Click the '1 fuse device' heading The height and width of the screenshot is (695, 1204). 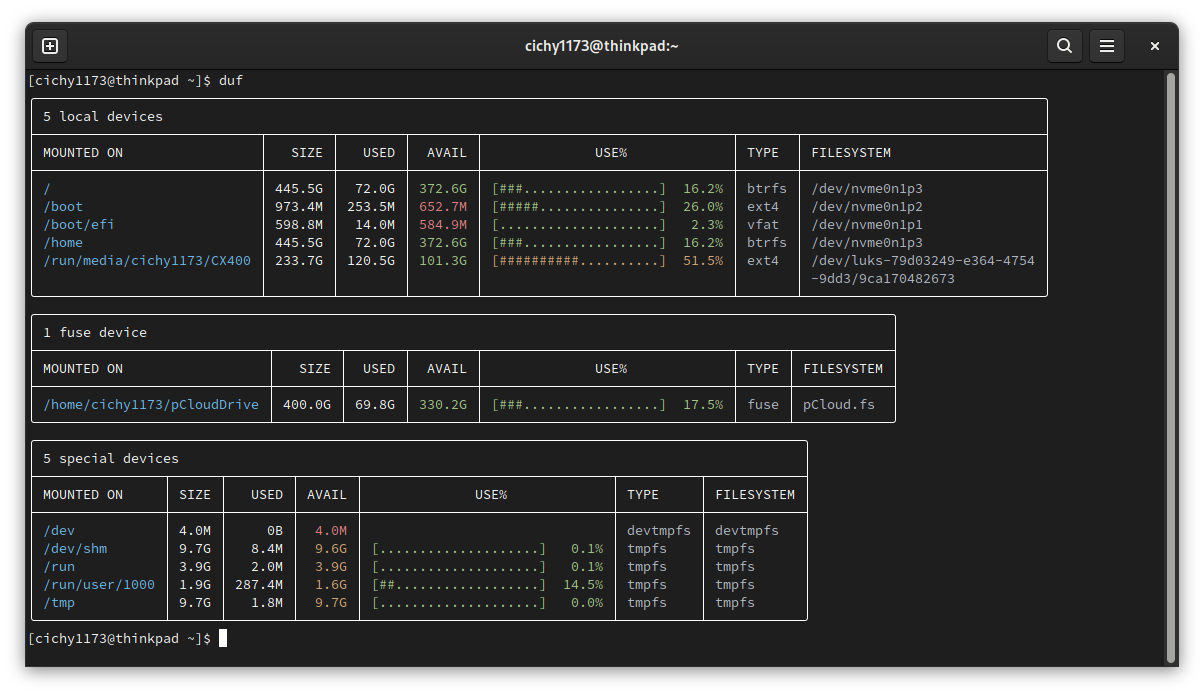95,332
